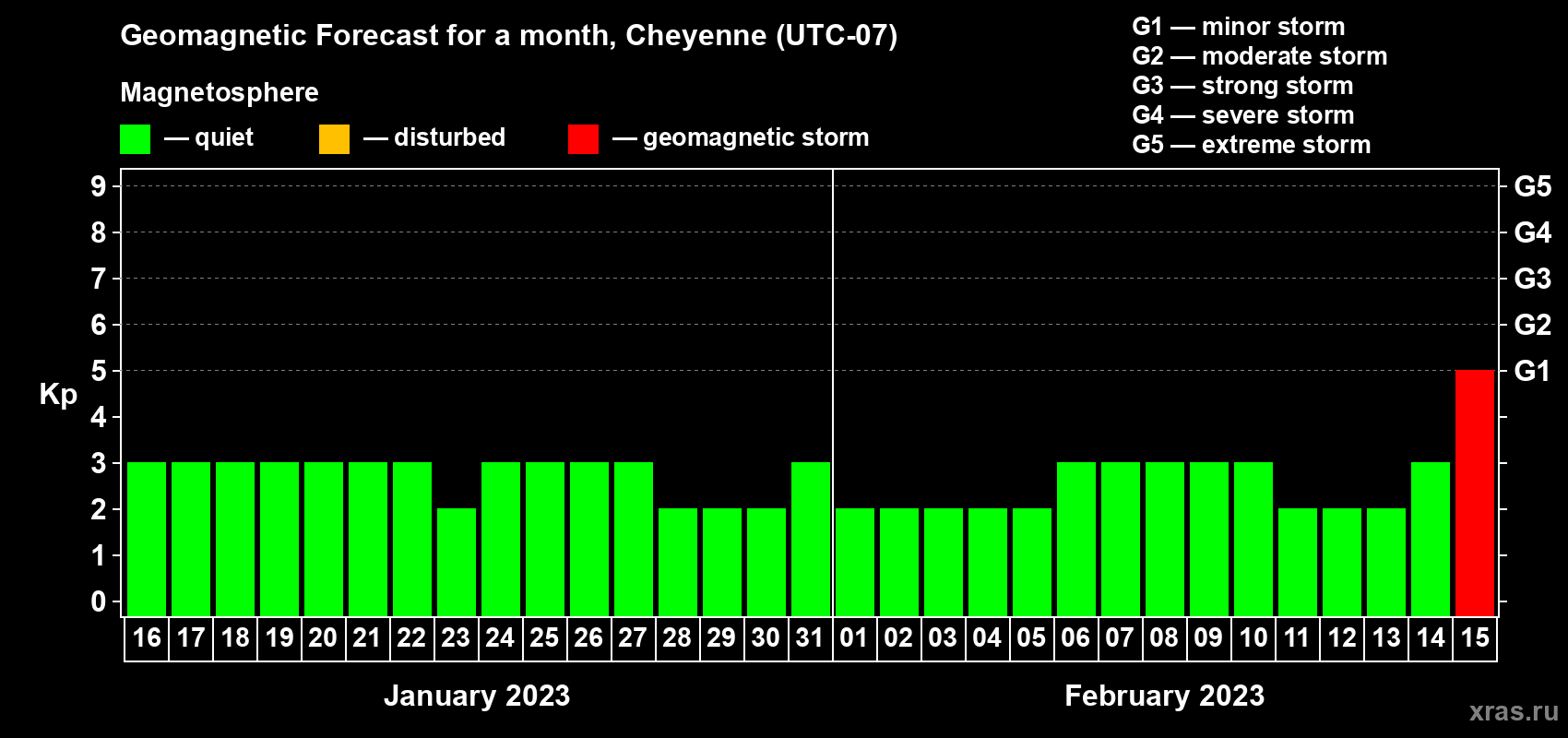
Task: Click the Kp value 5 axis label
Action: pos(99,371)
